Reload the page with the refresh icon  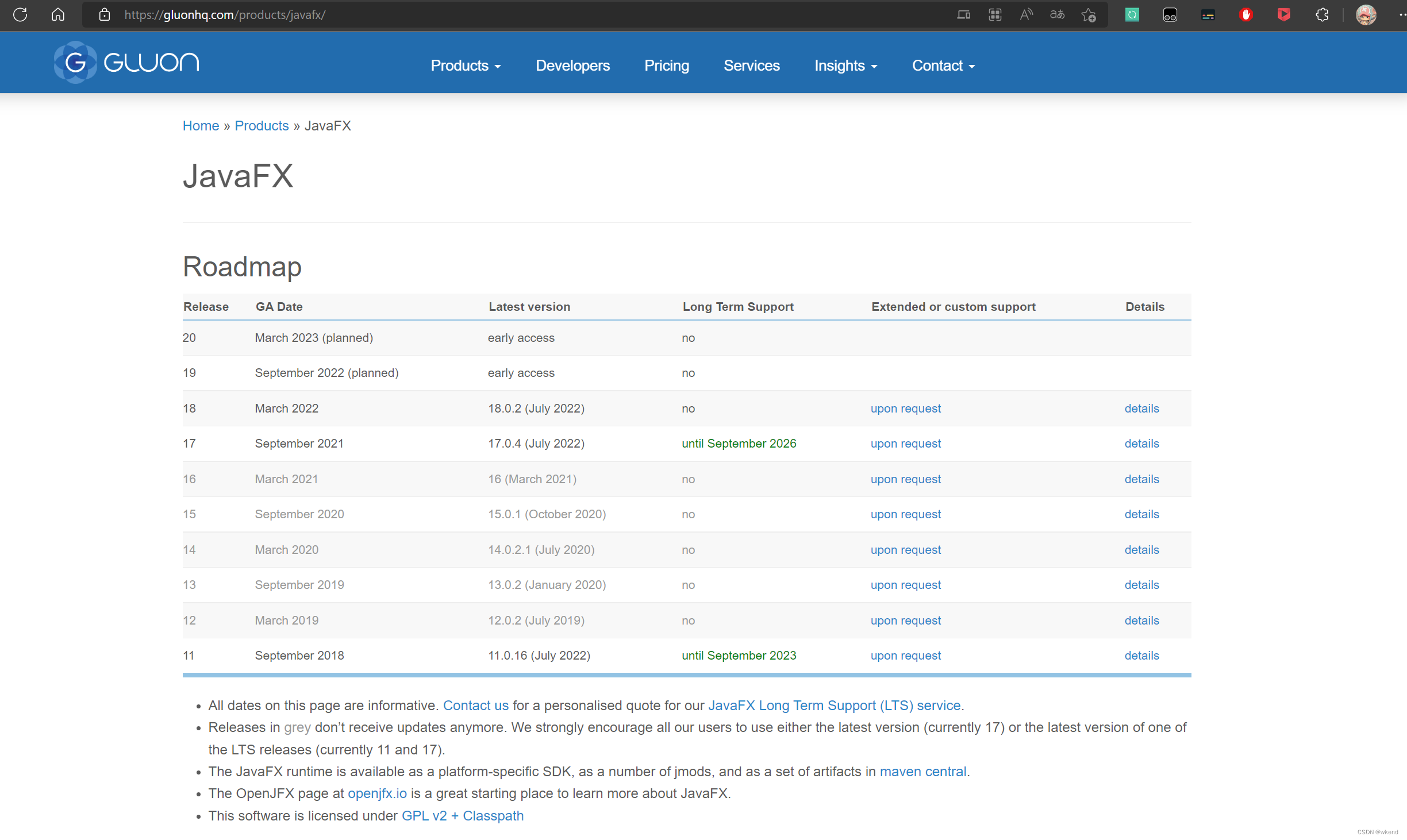[x=20, y=15]
